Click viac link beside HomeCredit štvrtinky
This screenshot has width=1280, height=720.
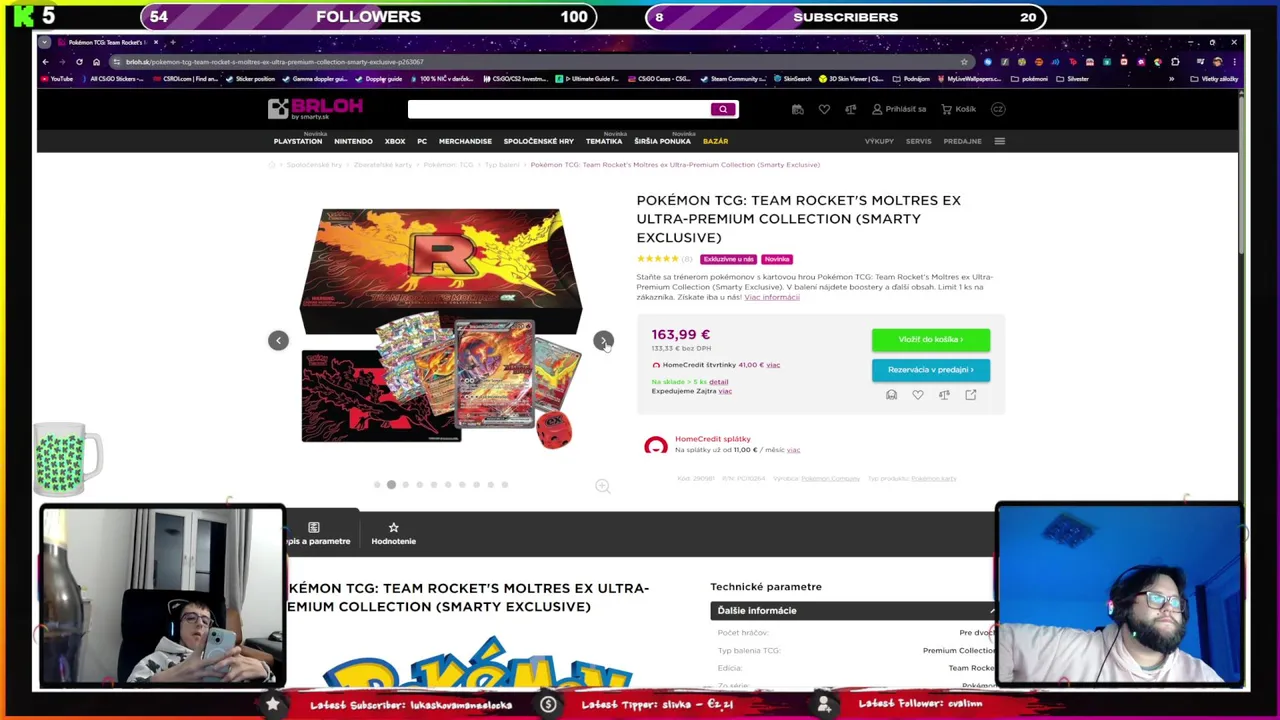(x=772, y=365)
